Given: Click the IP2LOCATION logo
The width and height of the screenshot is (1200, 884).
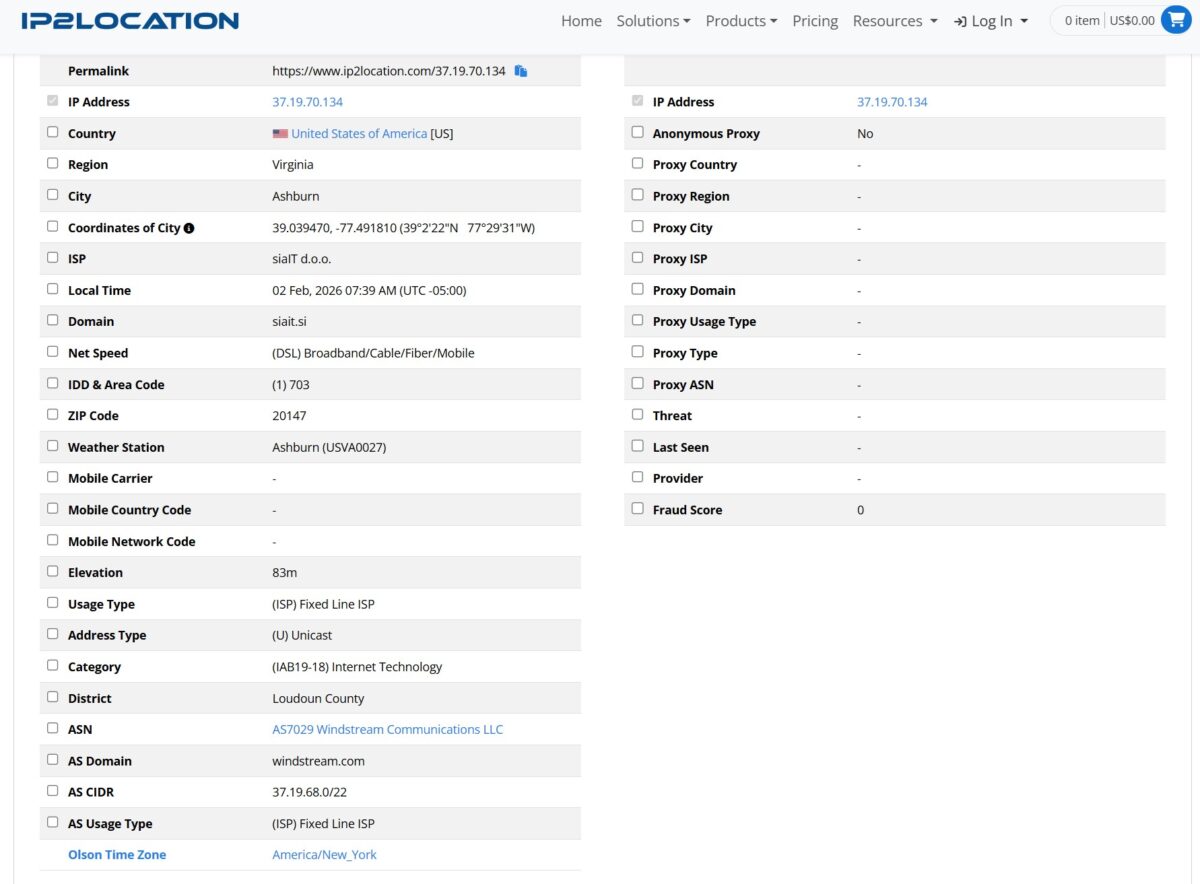Looking at the screenshot, I should pyautogui.click(x=133, y=20).
